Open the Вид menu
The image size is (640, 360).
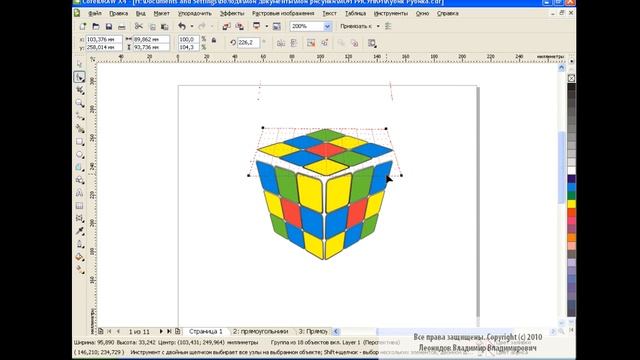tap(140, 13)
